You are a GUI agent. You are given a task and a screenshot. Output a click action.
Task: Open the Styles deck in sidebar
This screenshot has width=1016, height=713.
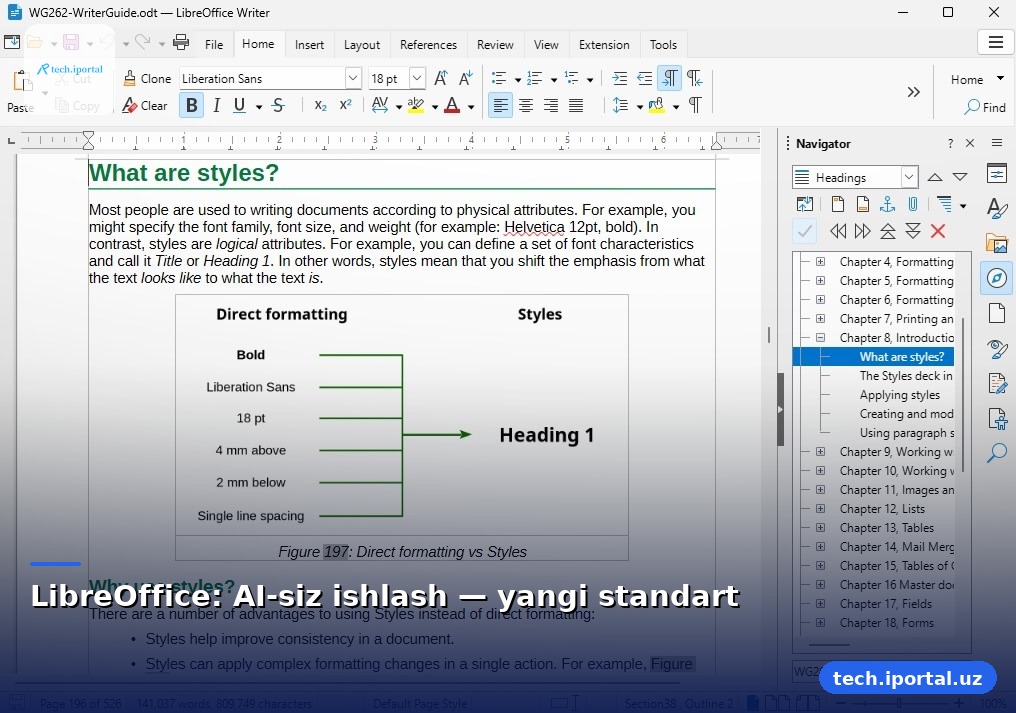[x=997, y=207]
